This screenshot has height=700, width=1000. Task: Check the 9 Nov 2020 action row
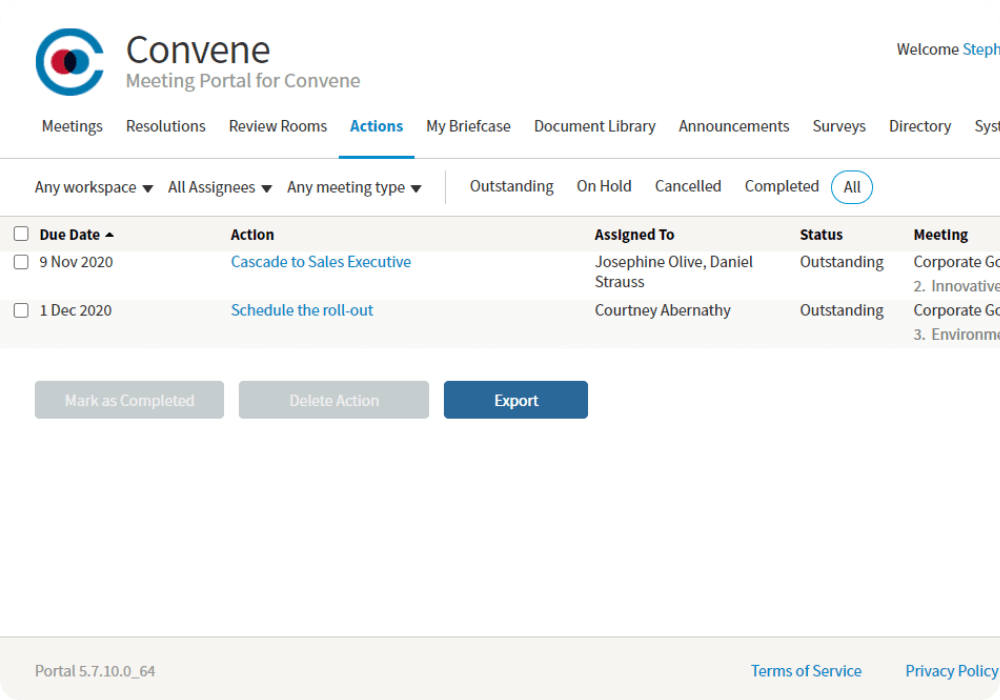click(21, 262)
